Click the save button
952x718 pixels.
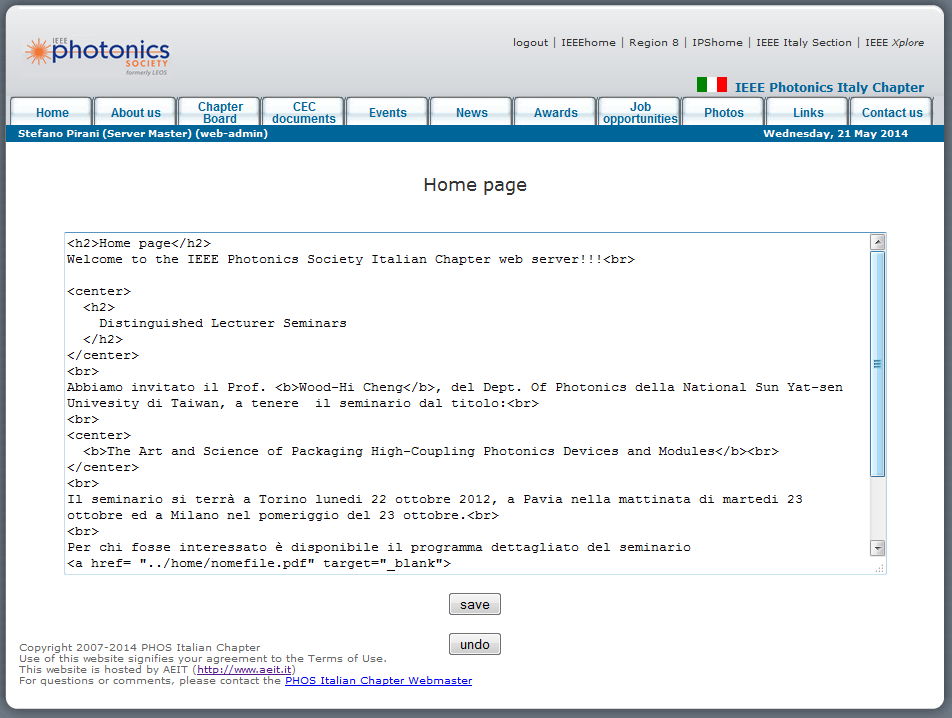pyautogui.click(x=475, y=604)
